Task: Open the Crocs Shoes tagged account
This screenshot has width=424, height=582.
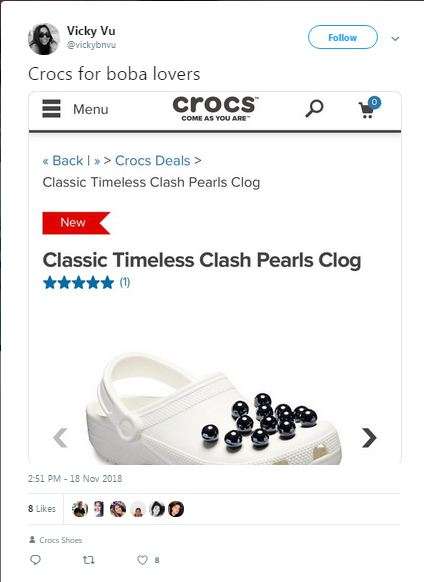Action: [61, 540]
